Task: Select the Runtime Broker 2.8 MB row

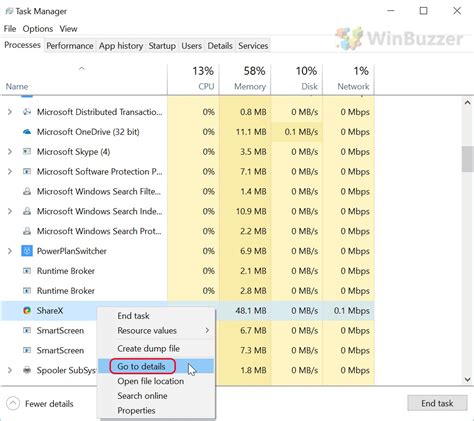Action: click(x=188, y=291)
